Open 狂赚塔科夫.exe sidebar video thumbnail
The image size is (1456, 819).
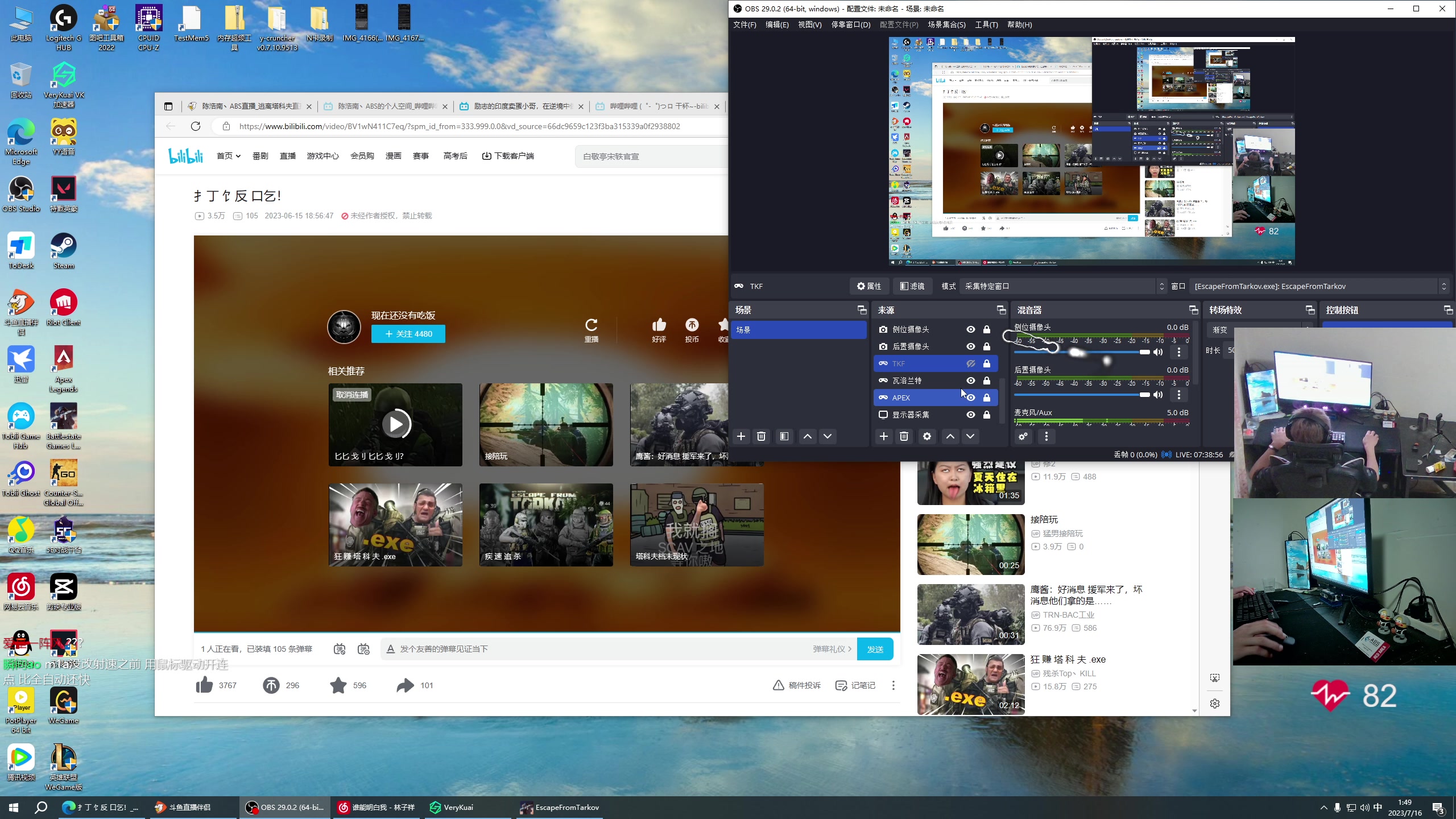(x=971, y=684)
